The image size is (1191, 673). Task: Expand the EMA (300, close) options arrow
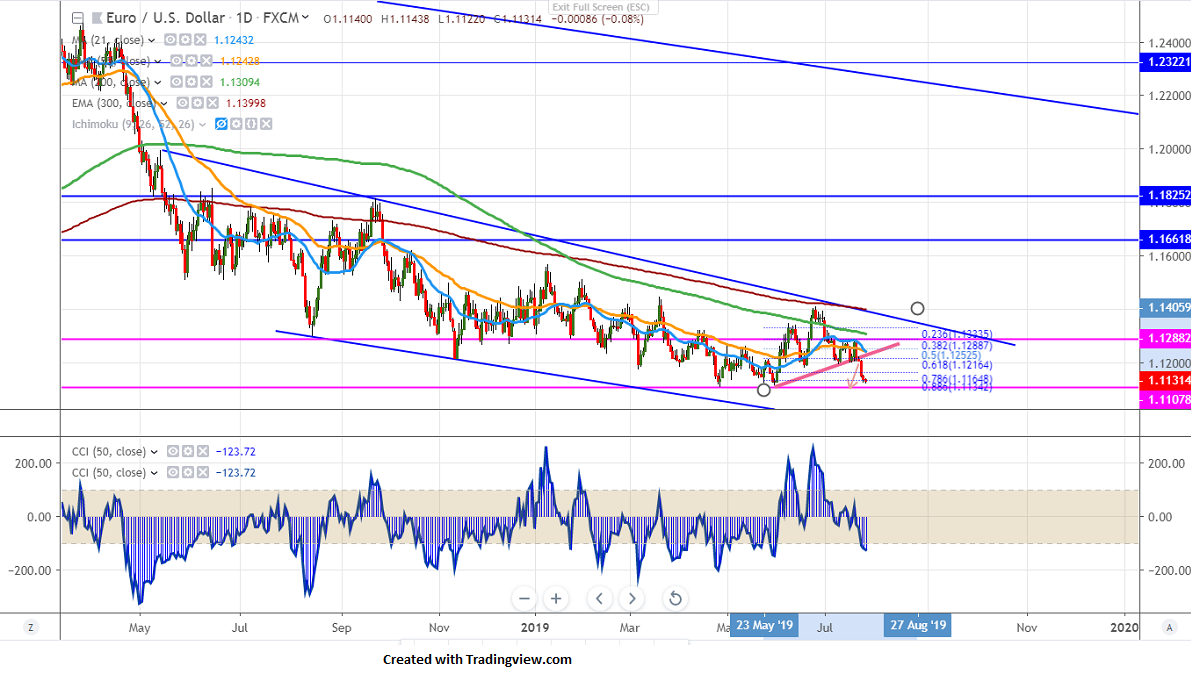[x=164, y=104]
